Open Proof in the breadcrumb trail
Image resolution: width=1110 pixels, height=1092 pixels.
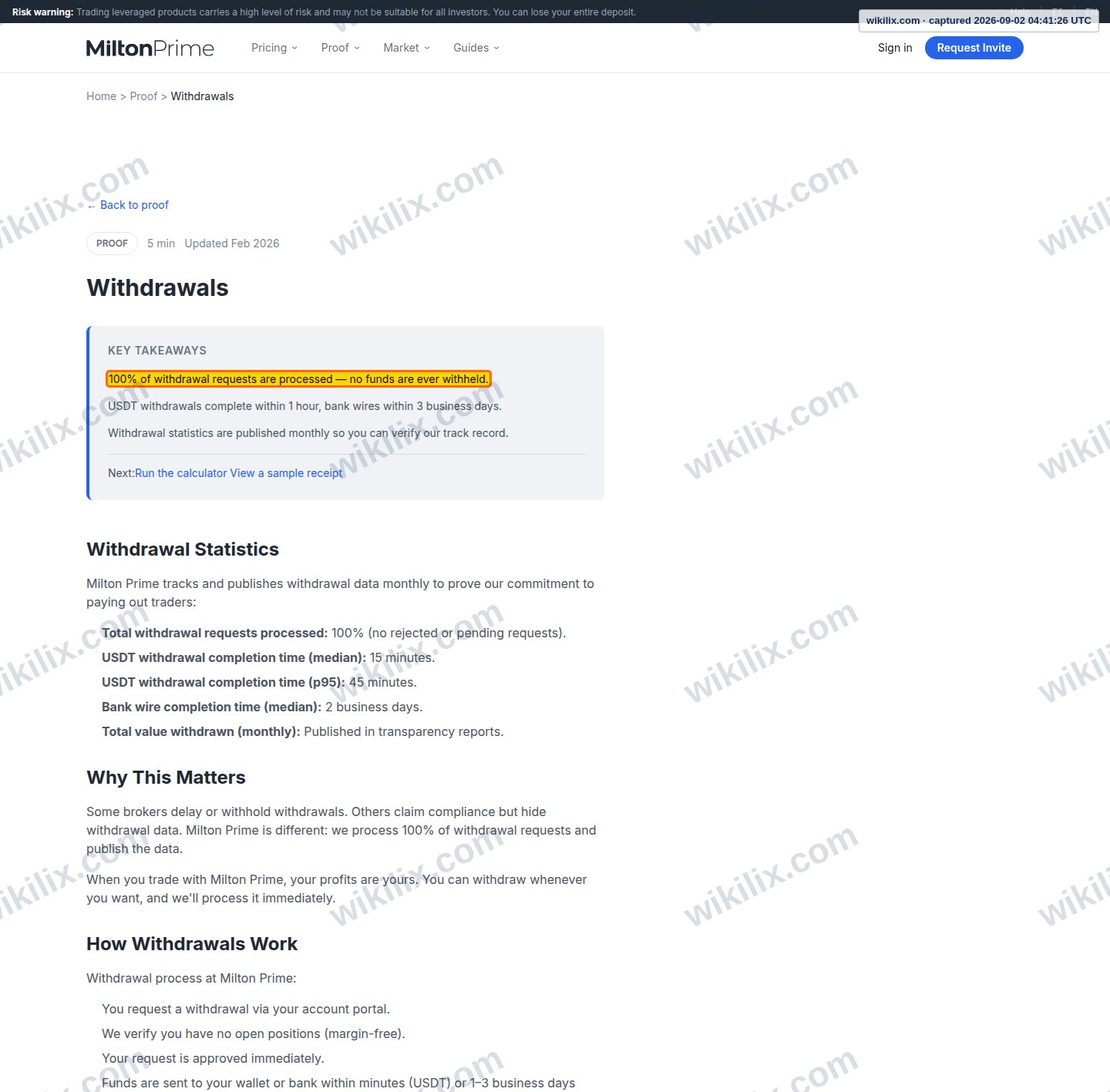pyautogui.click(x=143, y=96)
